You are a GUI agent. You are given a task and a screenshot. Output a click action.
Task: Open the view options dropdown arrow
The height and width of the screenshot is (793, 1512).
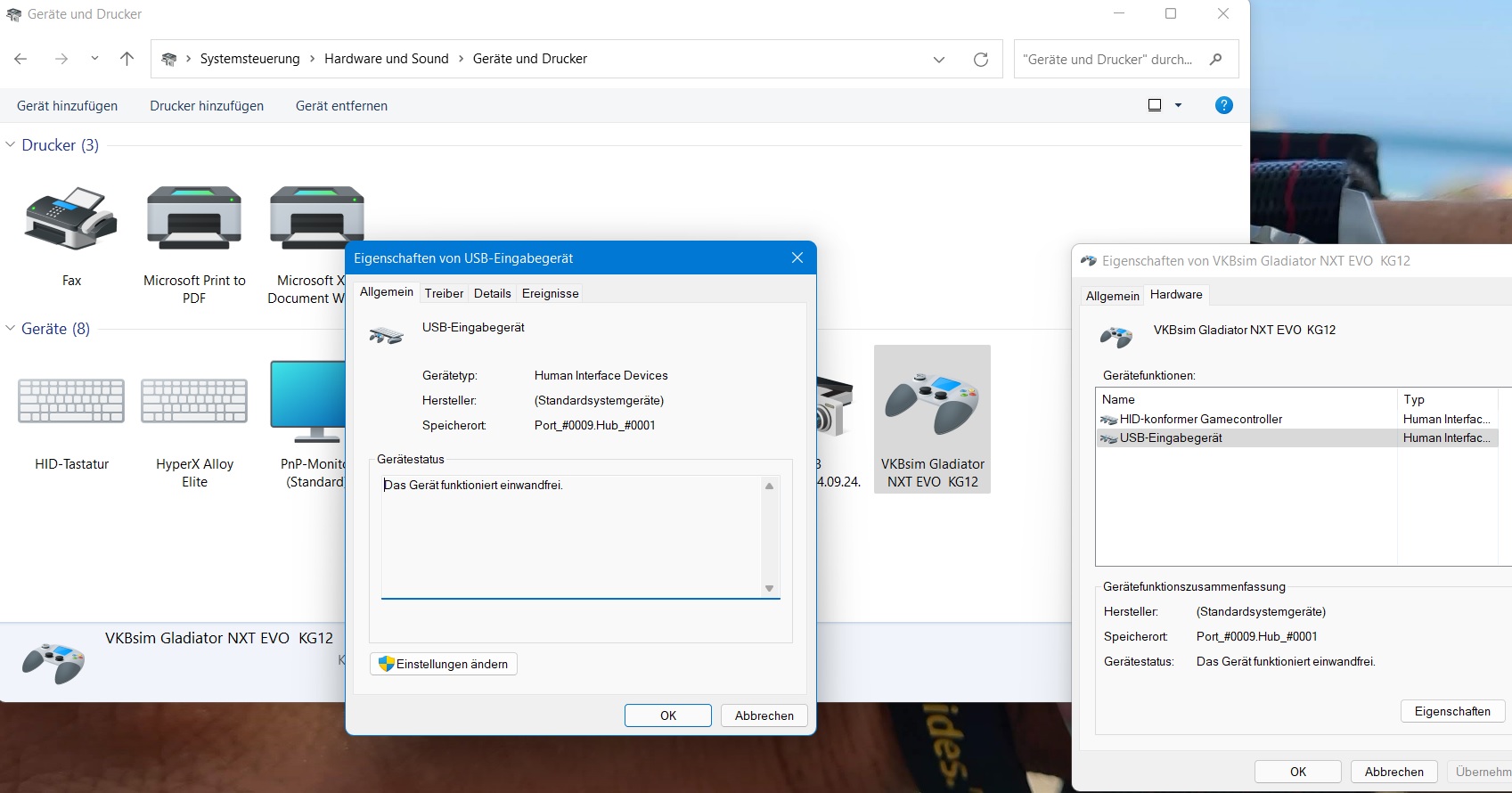click(1178, 105)
